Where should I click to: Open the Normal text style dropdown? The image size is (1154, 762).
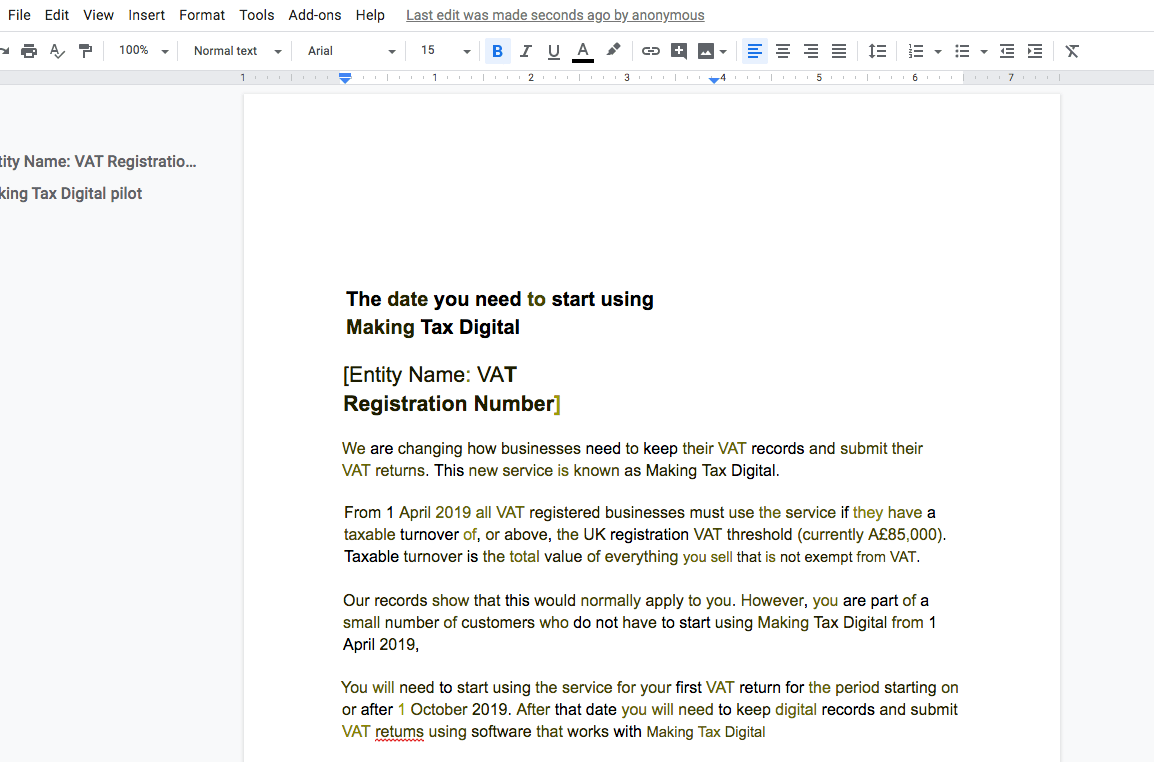237,51
